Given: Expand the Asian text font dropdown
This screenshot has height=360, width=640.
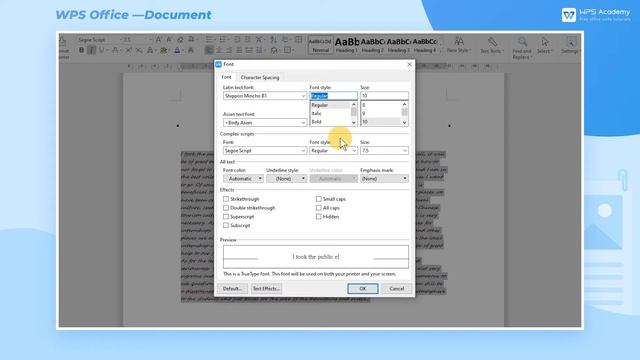Looking at the screenshot, I should pos(303,122).
